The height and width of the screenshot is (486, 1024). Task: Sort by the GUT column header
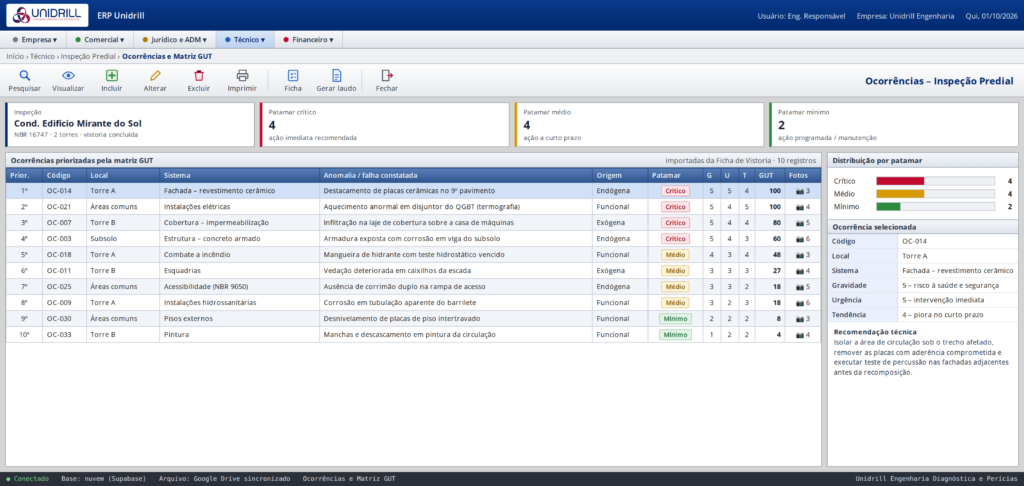[x=769, y=175]
